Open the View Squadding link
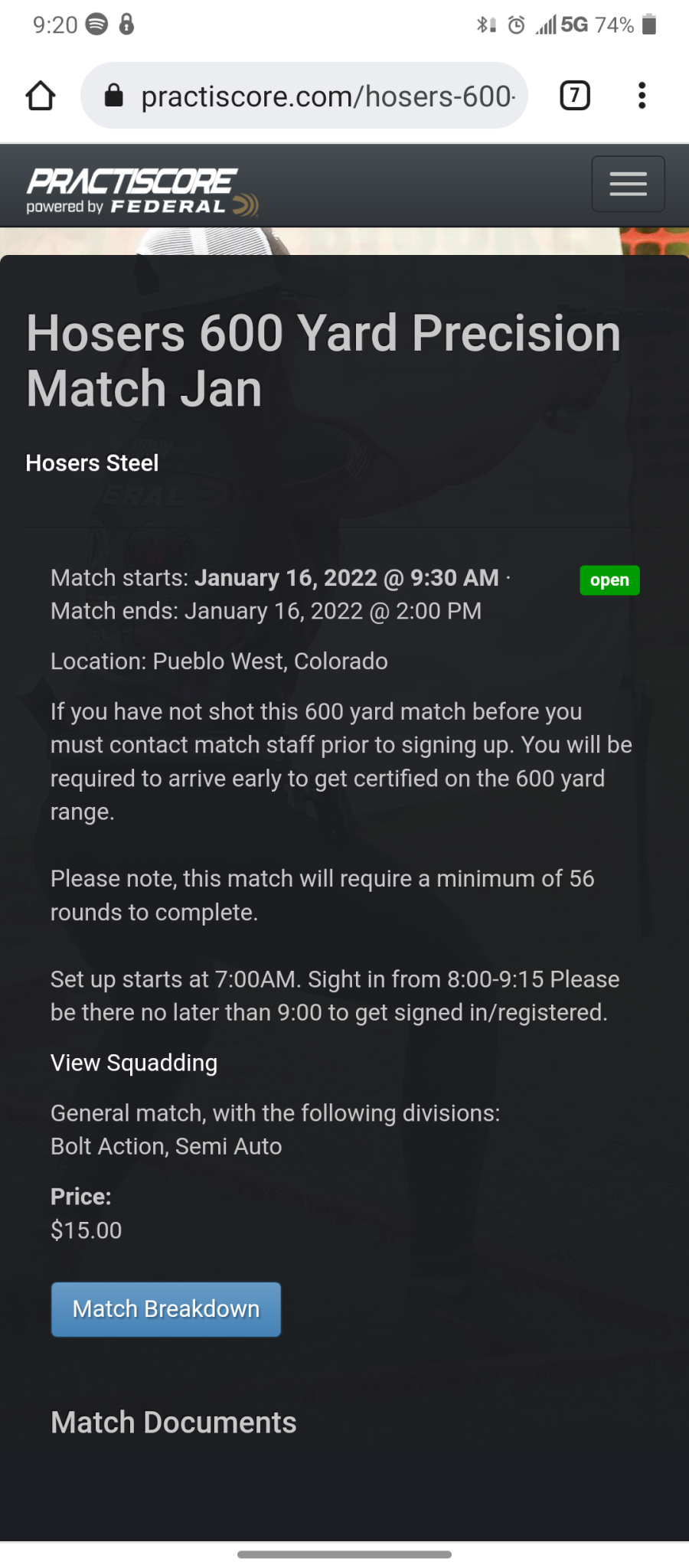The width and height of the screenshot is (689, 1568). click(x=134, y=1063)
